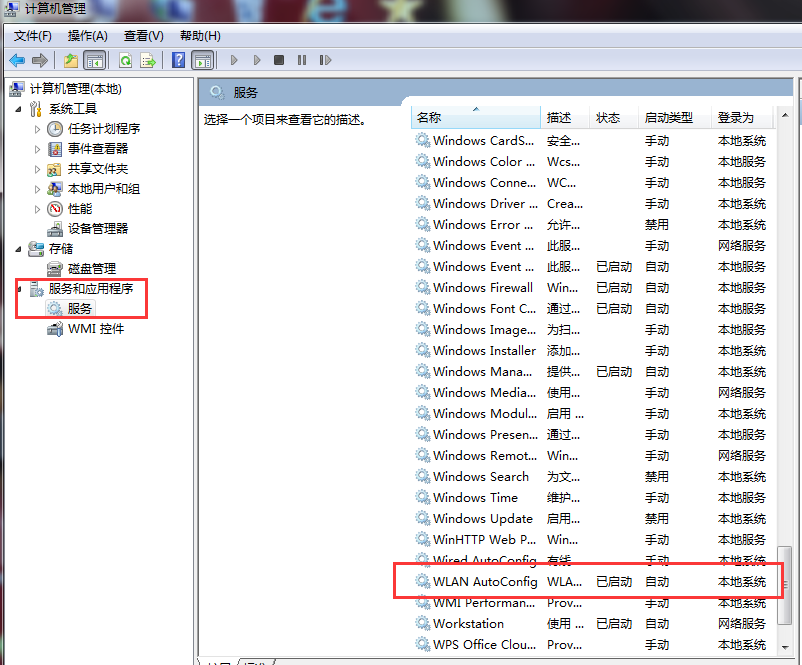Click the Stop service square icon
The width and height of the screenshot is (802, 665).
pos(279,60)
